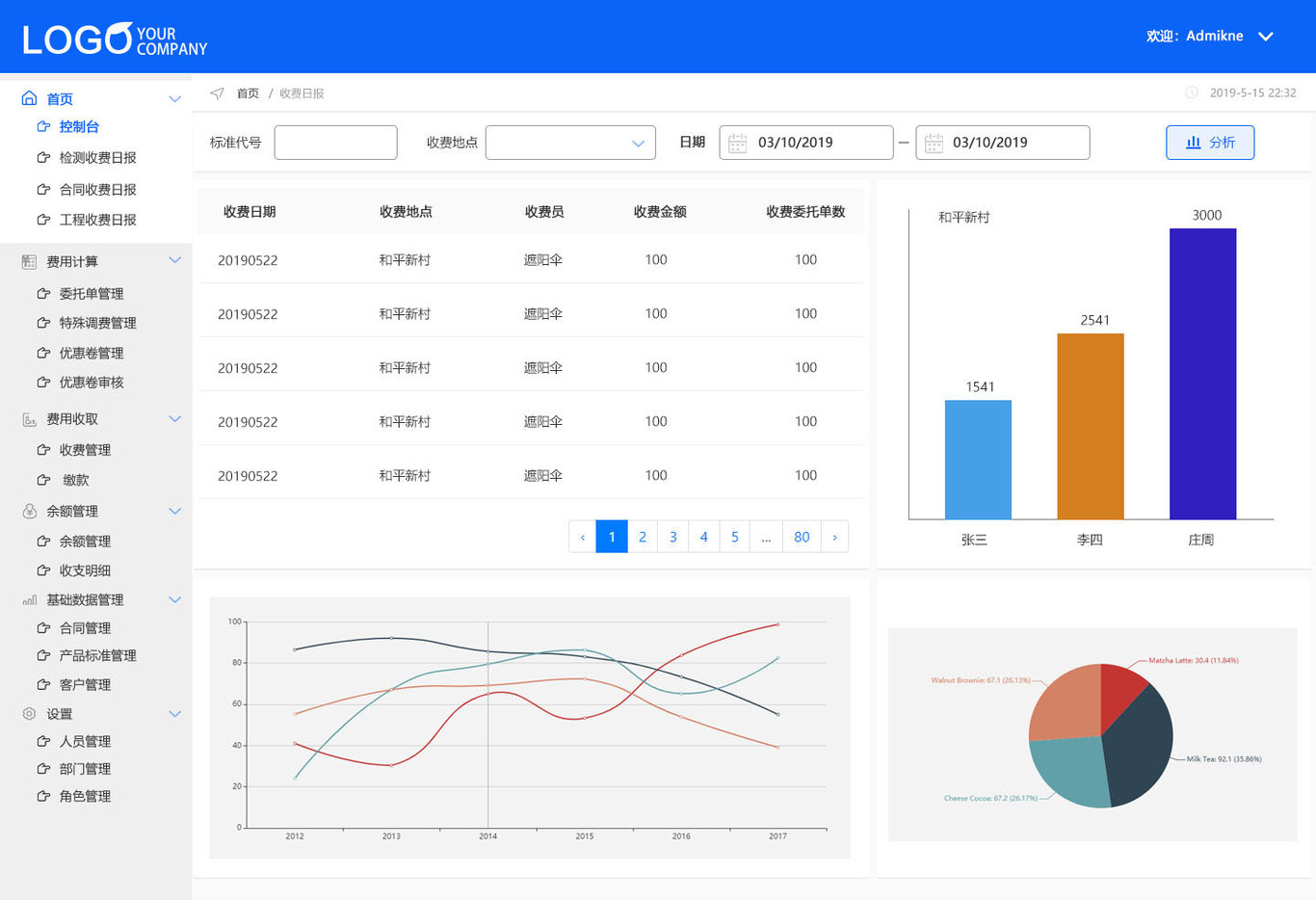Collapse the 余额管理 section chevron
The image size is (1316, 900).
coord(174,511)
